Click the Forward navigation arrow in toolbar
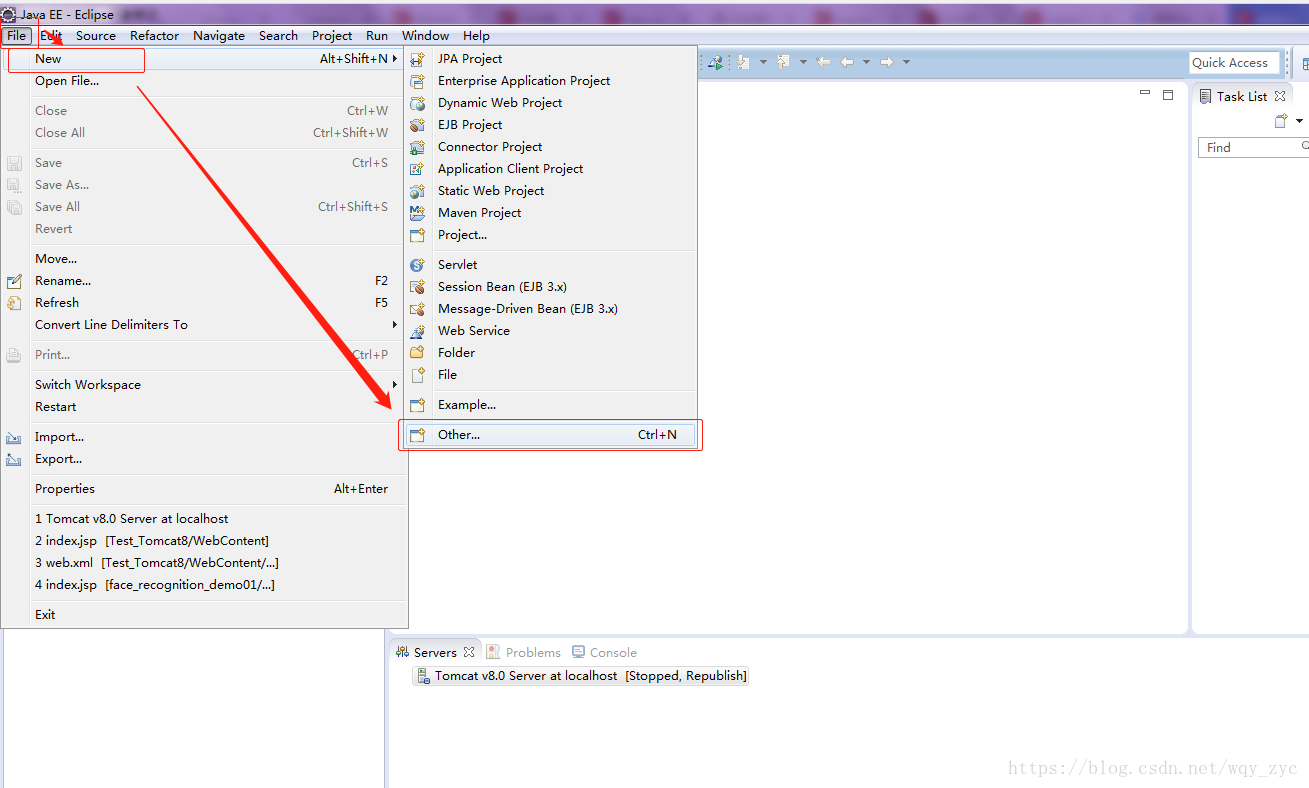Viewport: 1309px width, 788px height. tap(886, 62)
